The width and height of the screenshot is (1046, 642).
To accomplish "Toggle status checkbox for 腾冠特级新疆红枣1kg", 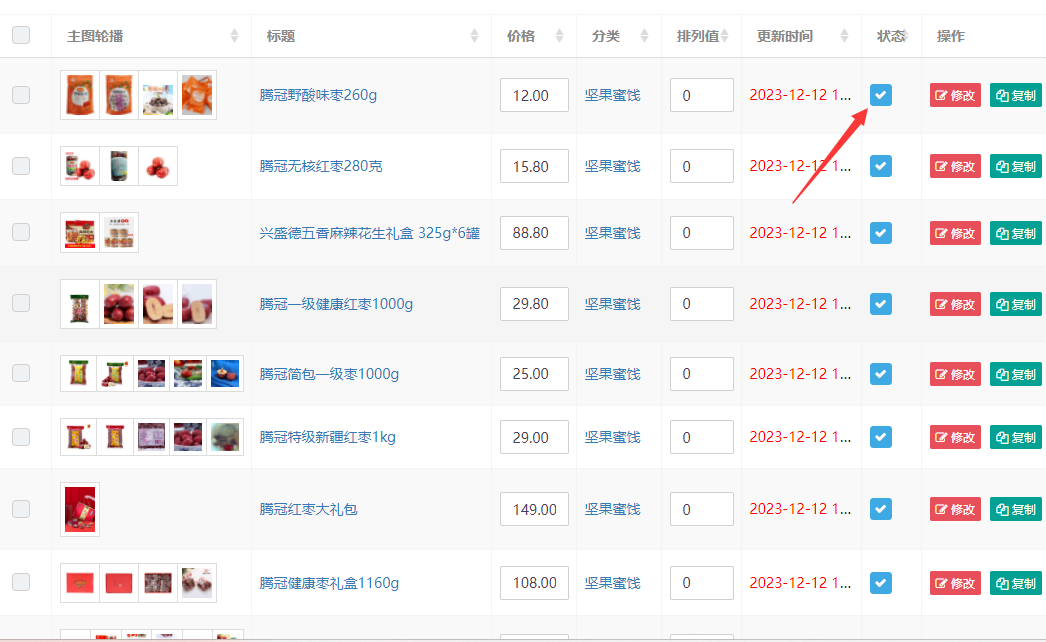I will 880,437.
